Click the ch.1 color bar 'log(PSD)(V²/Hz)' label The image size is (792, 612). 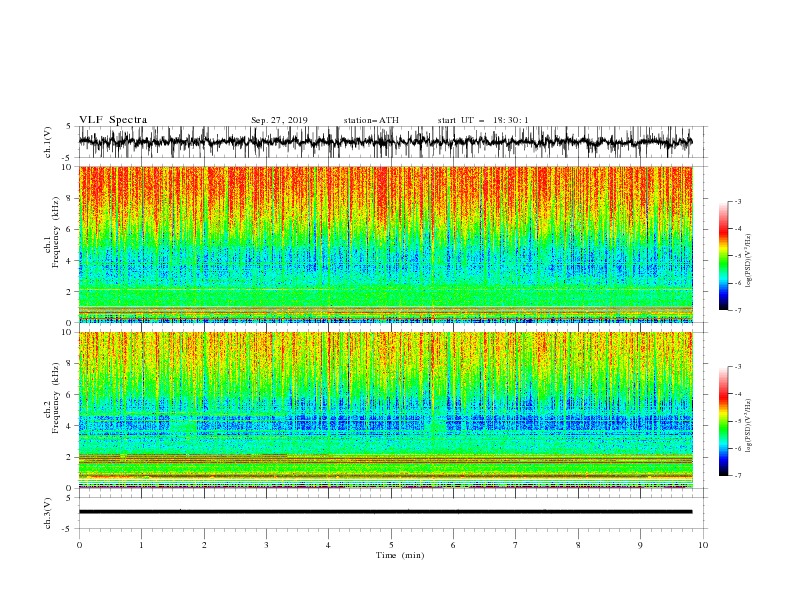749,261
